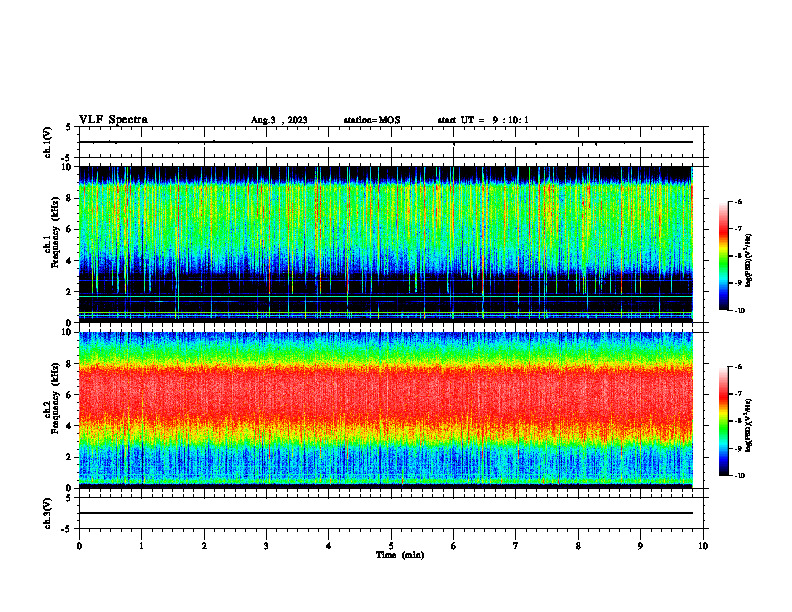
Task: Click time axis tick label '6'
Action: click(454, 546)
